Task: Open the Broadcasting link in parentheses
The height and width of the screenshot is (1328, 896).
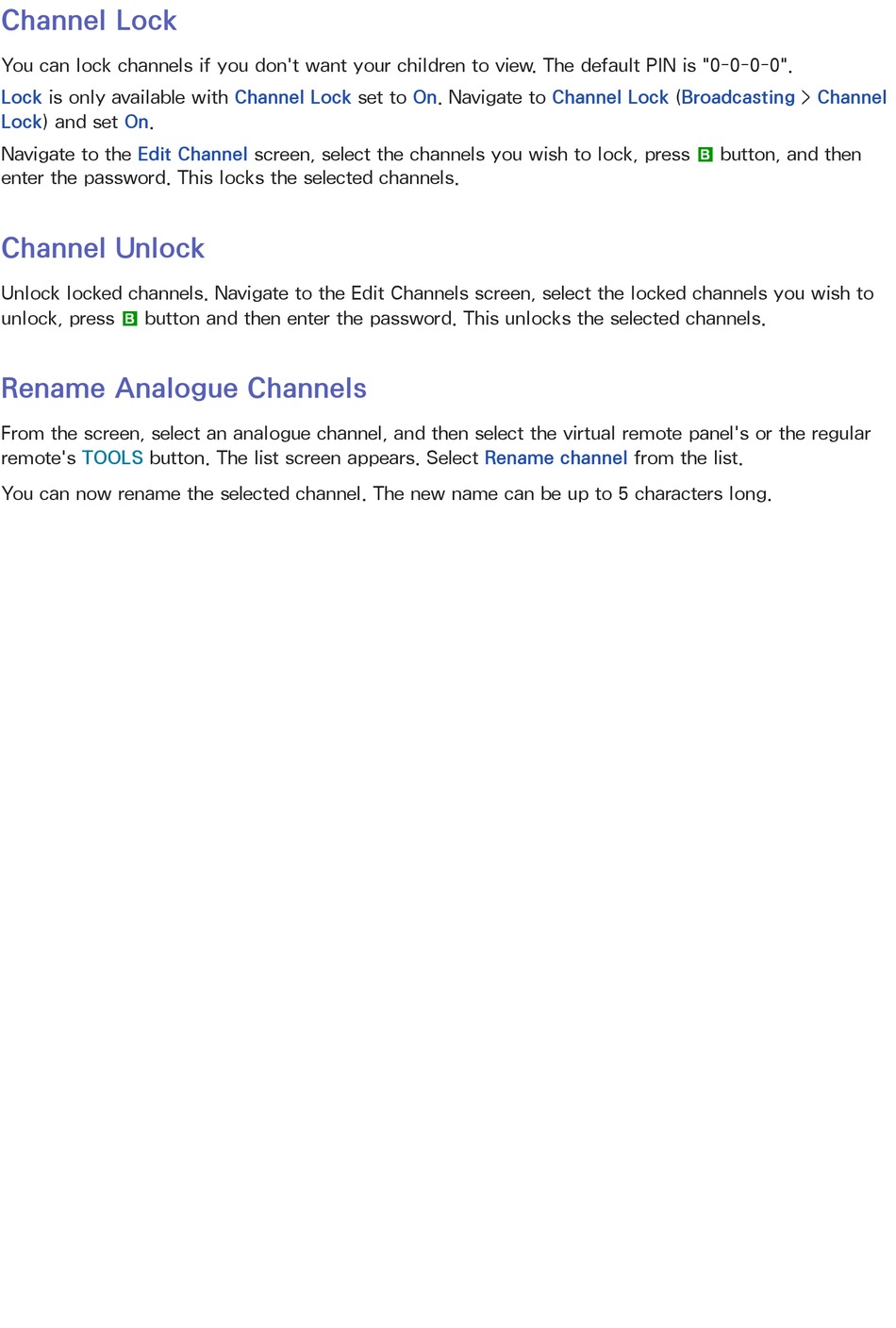Action: [x=738, y=97]
